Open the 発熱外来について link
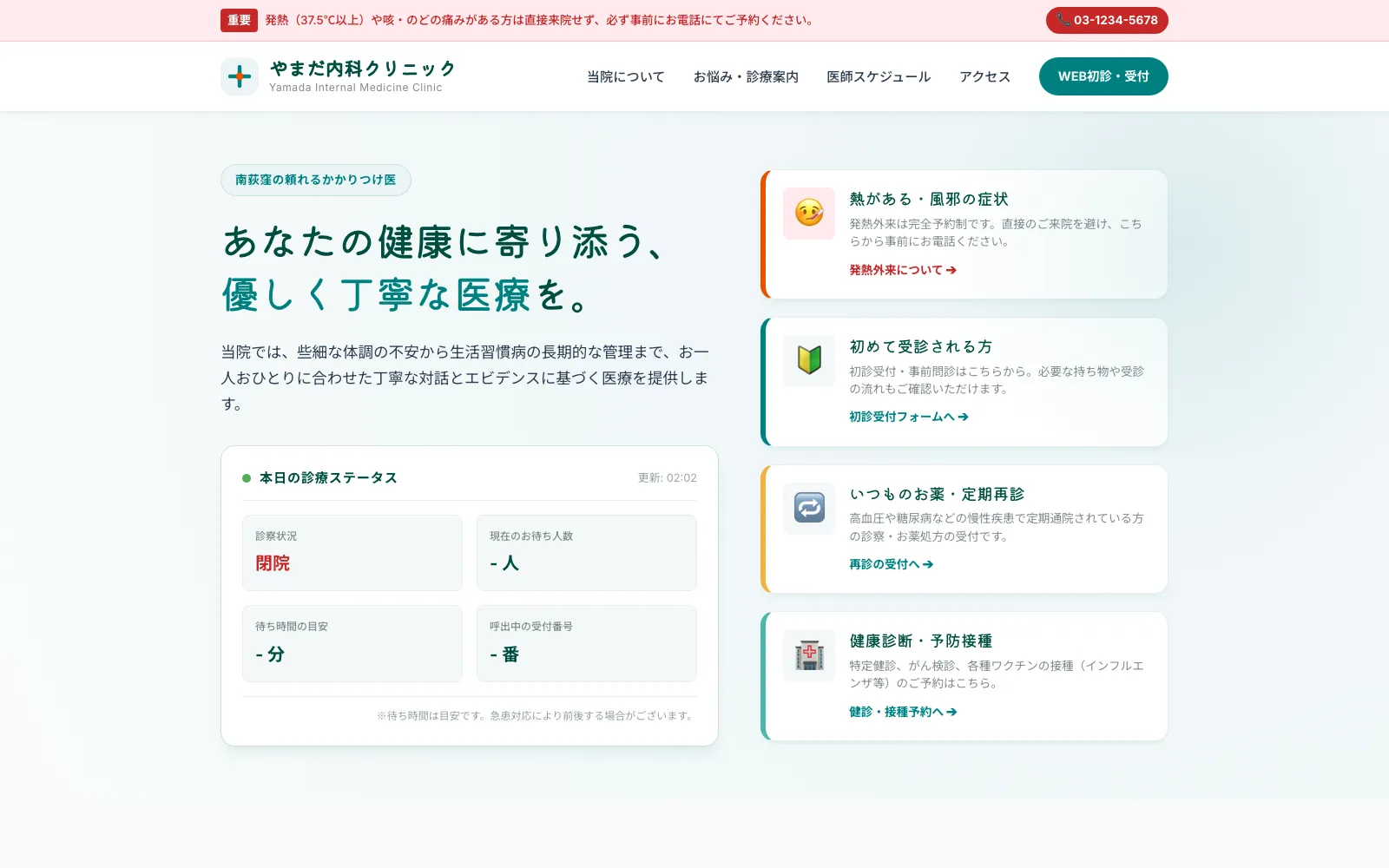Image resolution: width=1389 pixels, height=868 pixels. (903, 270)
